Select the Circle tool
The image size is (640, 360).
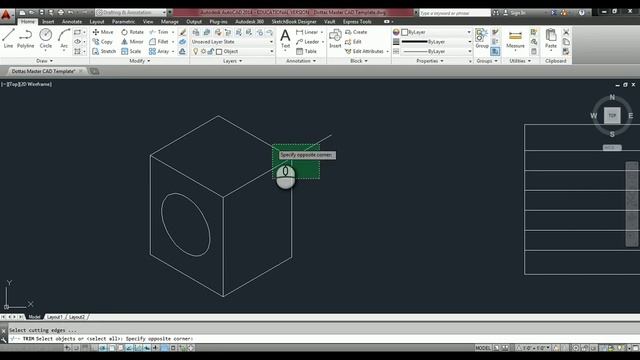pos(46,38)
